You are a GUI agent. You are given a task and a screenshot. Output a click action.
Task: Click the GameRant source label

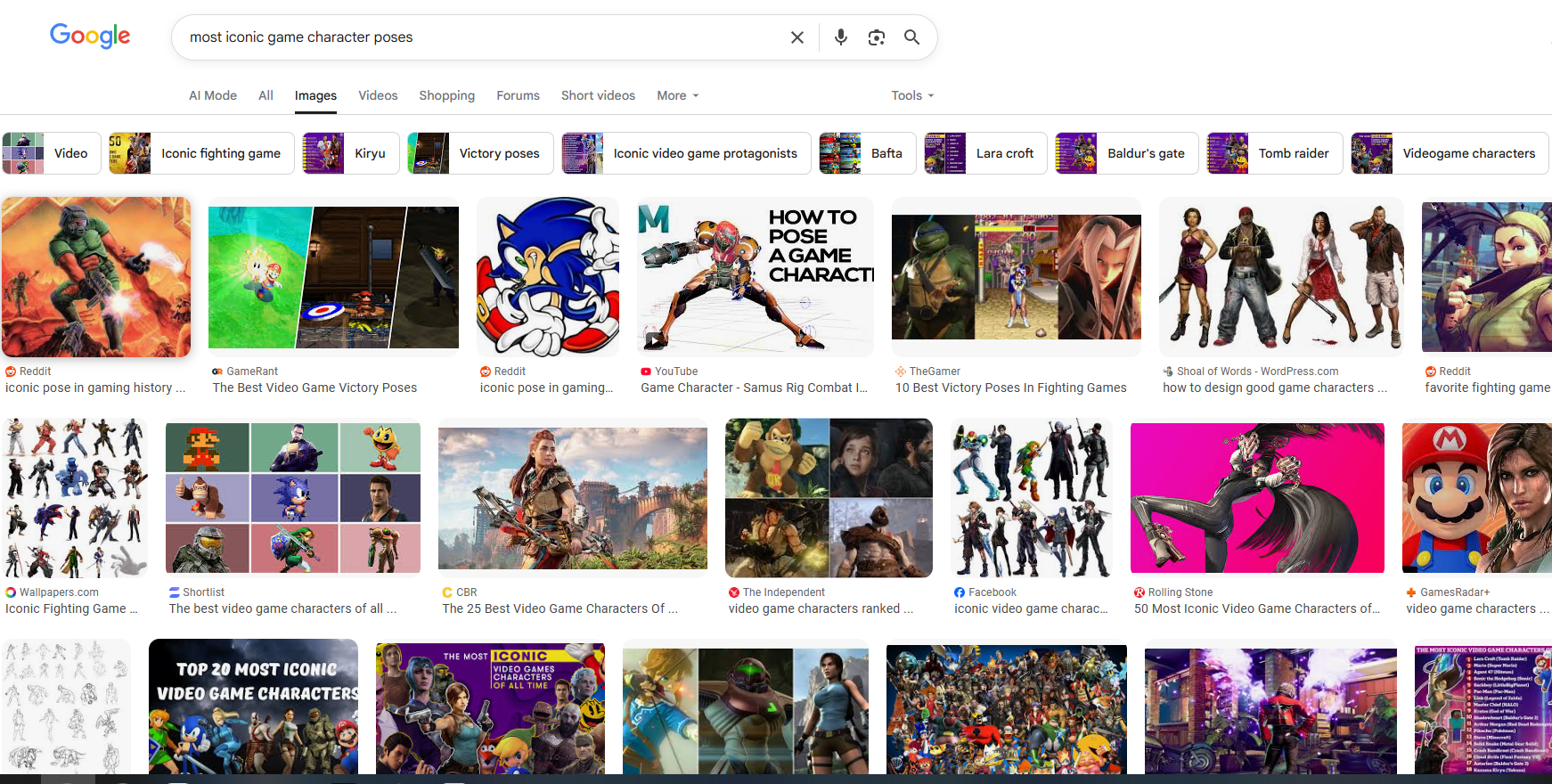[x=252, y=372]
